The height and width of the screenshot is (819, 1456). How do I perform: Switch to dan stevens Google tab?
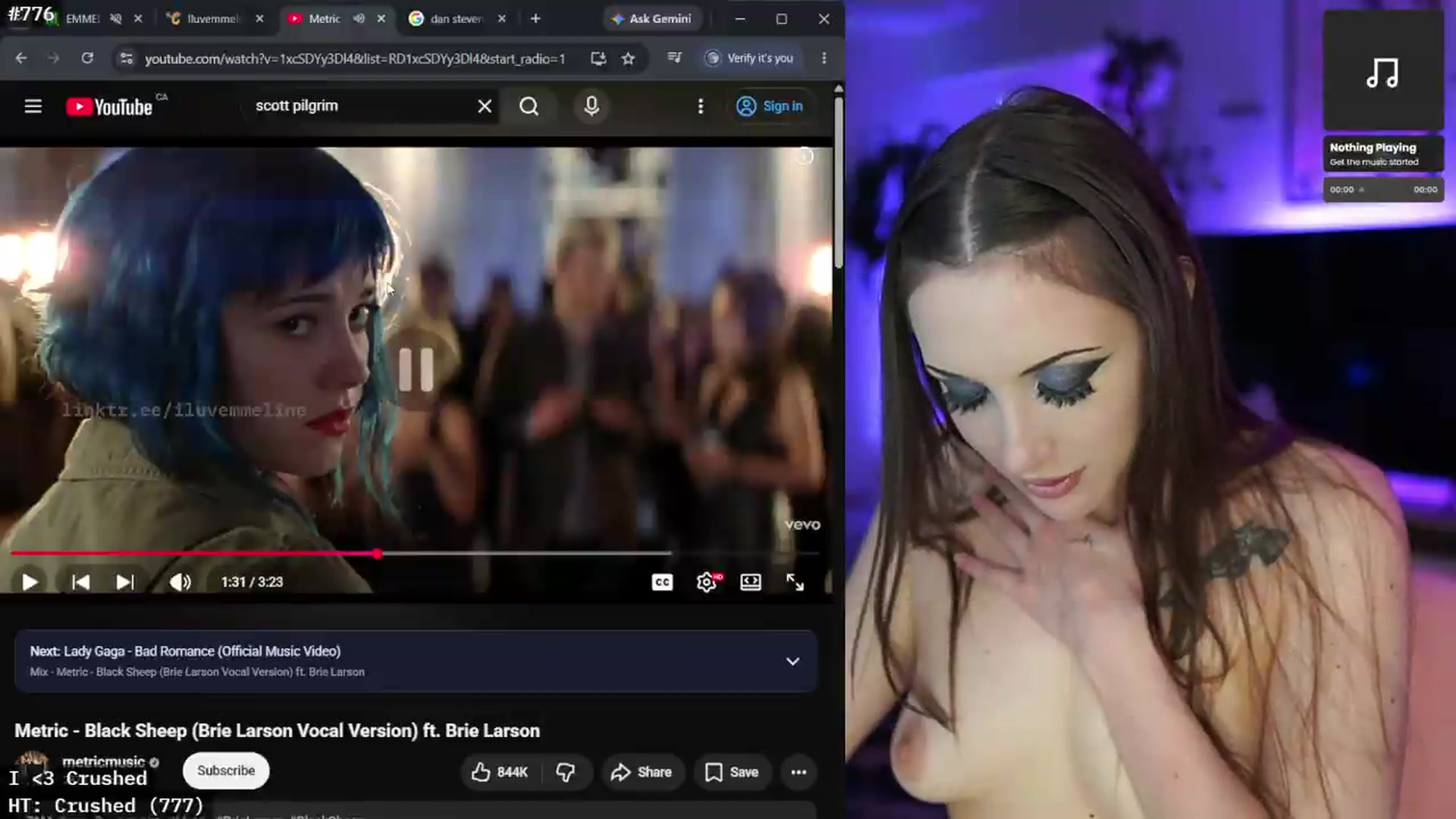[x=455, y=18]
